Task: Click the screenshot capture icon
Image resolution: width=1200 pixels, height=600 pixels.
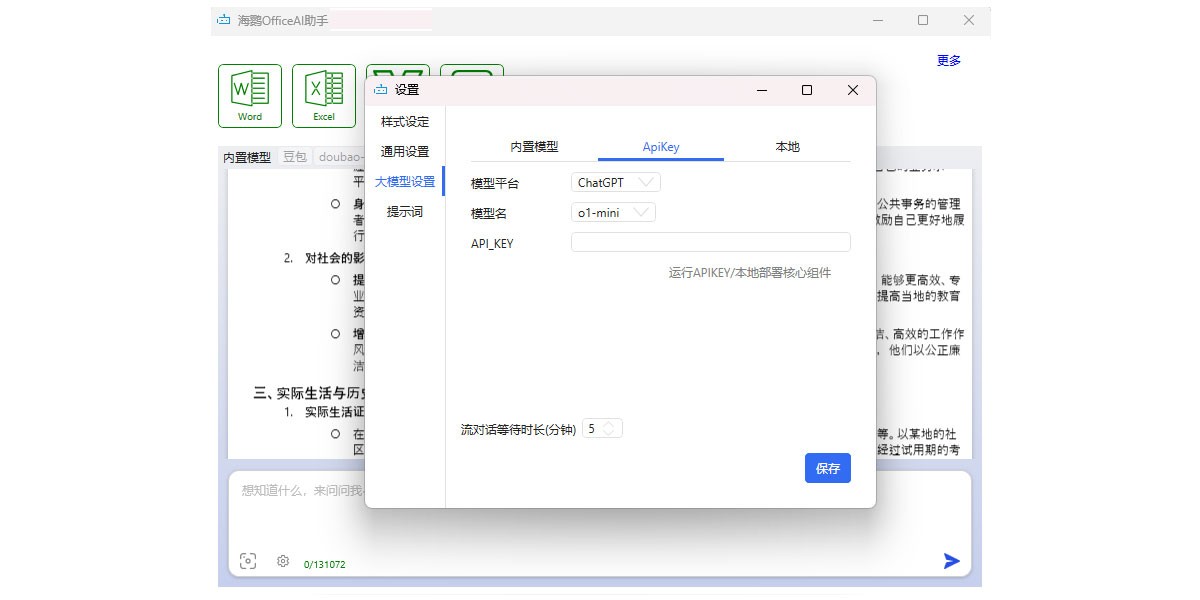Action: [248, 561]
